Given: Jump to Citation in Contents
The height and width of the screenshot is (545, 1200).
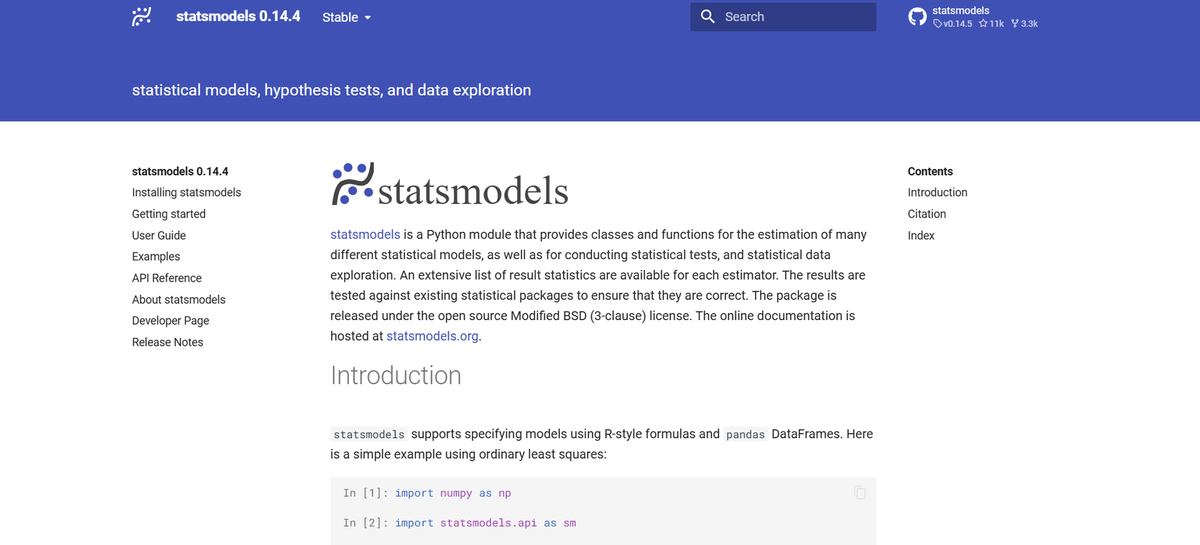Looking at the screenshot, I should (927, 214).
